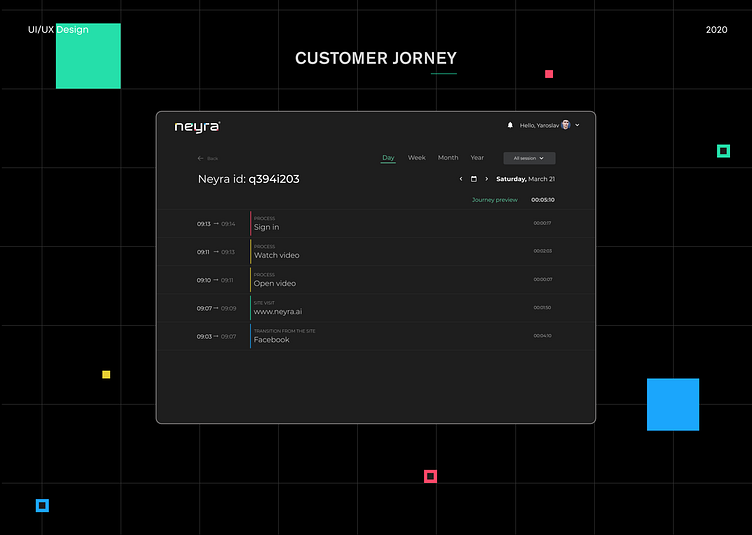Click the Journey preview link
The width and height of the screenshot is (752, 535).
495,200
